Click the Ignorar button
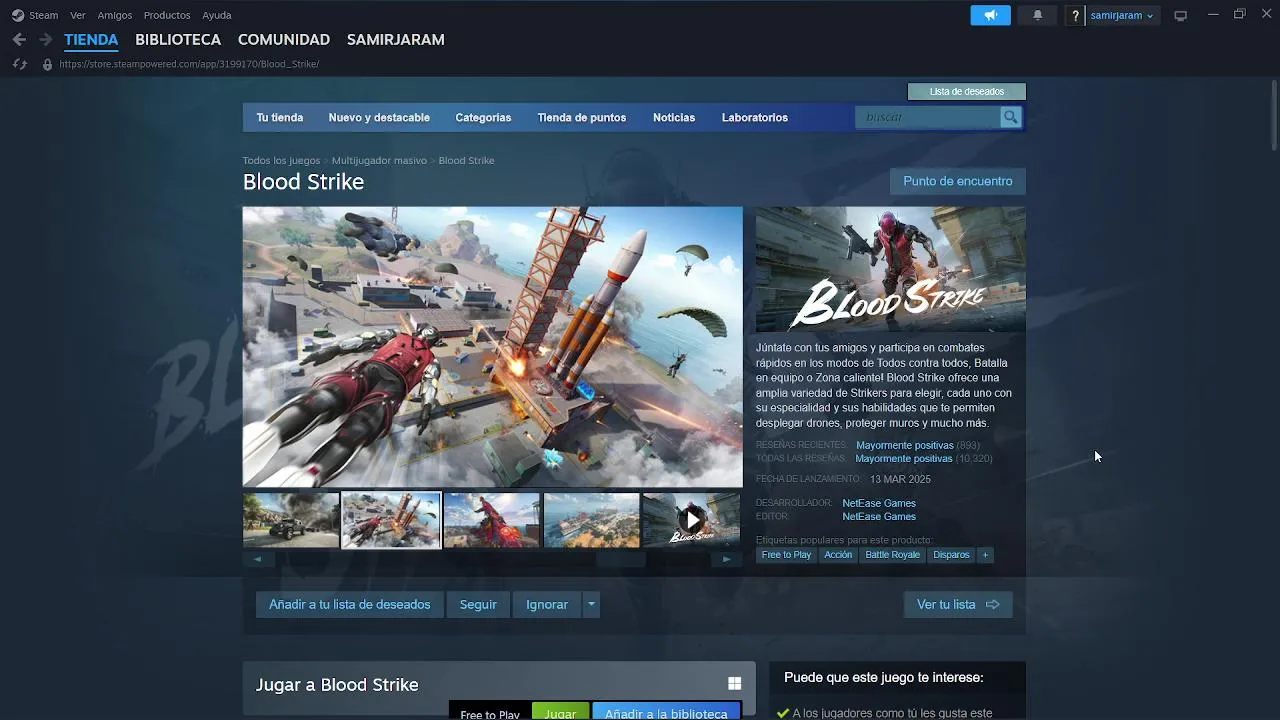 pyautogui.click(x=547, y=604)
